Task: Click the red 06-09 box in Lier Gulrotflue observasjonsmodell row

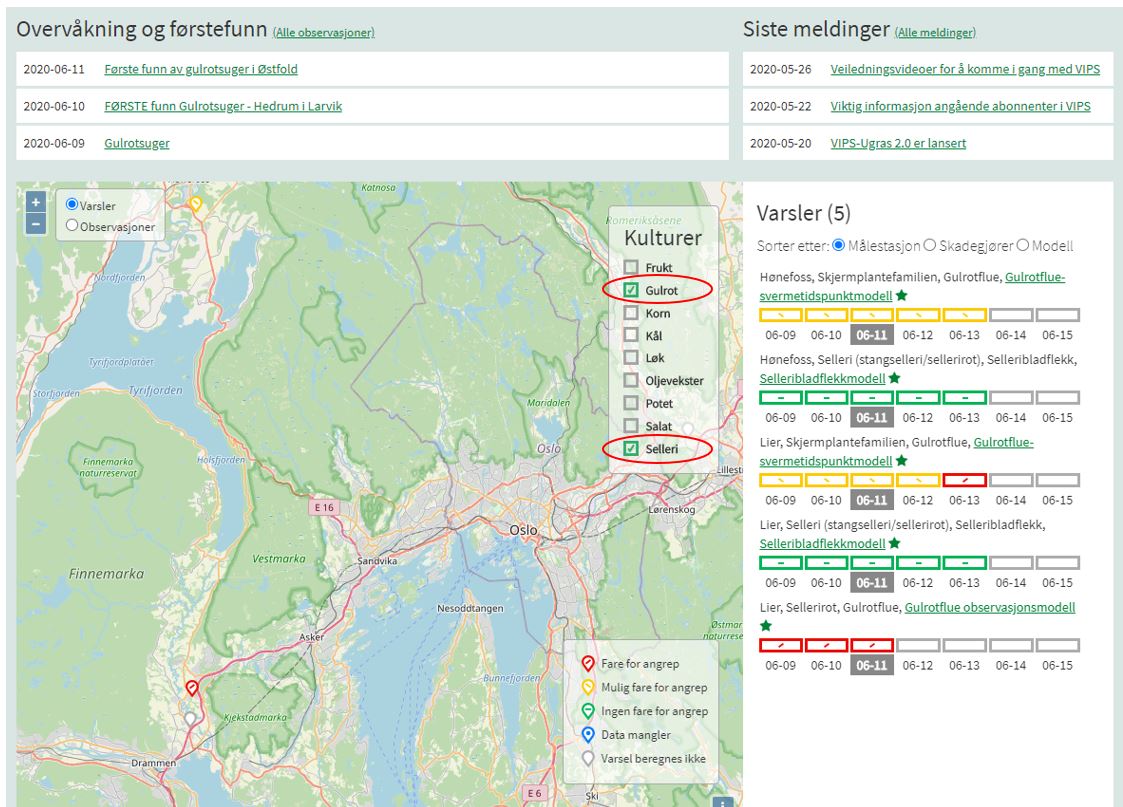Action: 781,645
